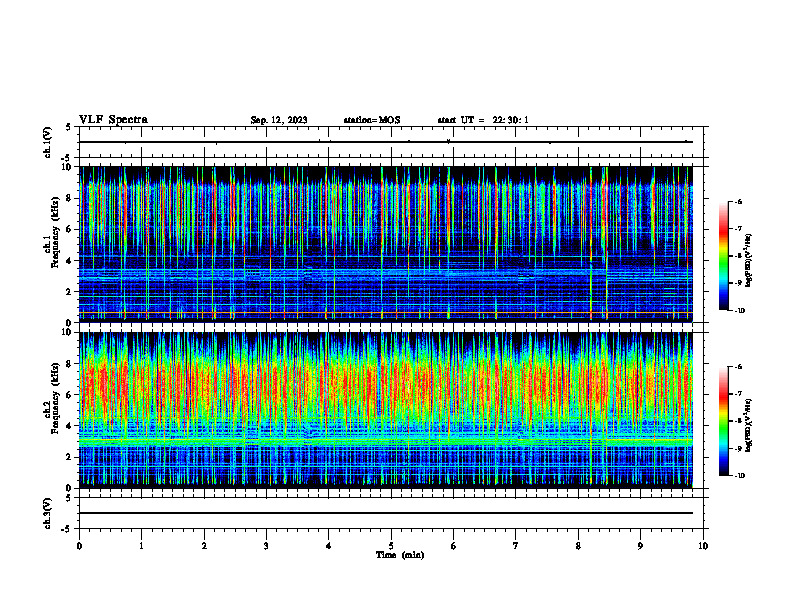The height and width of the screenshot is (612, 792).
Task: Click the ch.3 voltage trace line
Action: [386, 513]
